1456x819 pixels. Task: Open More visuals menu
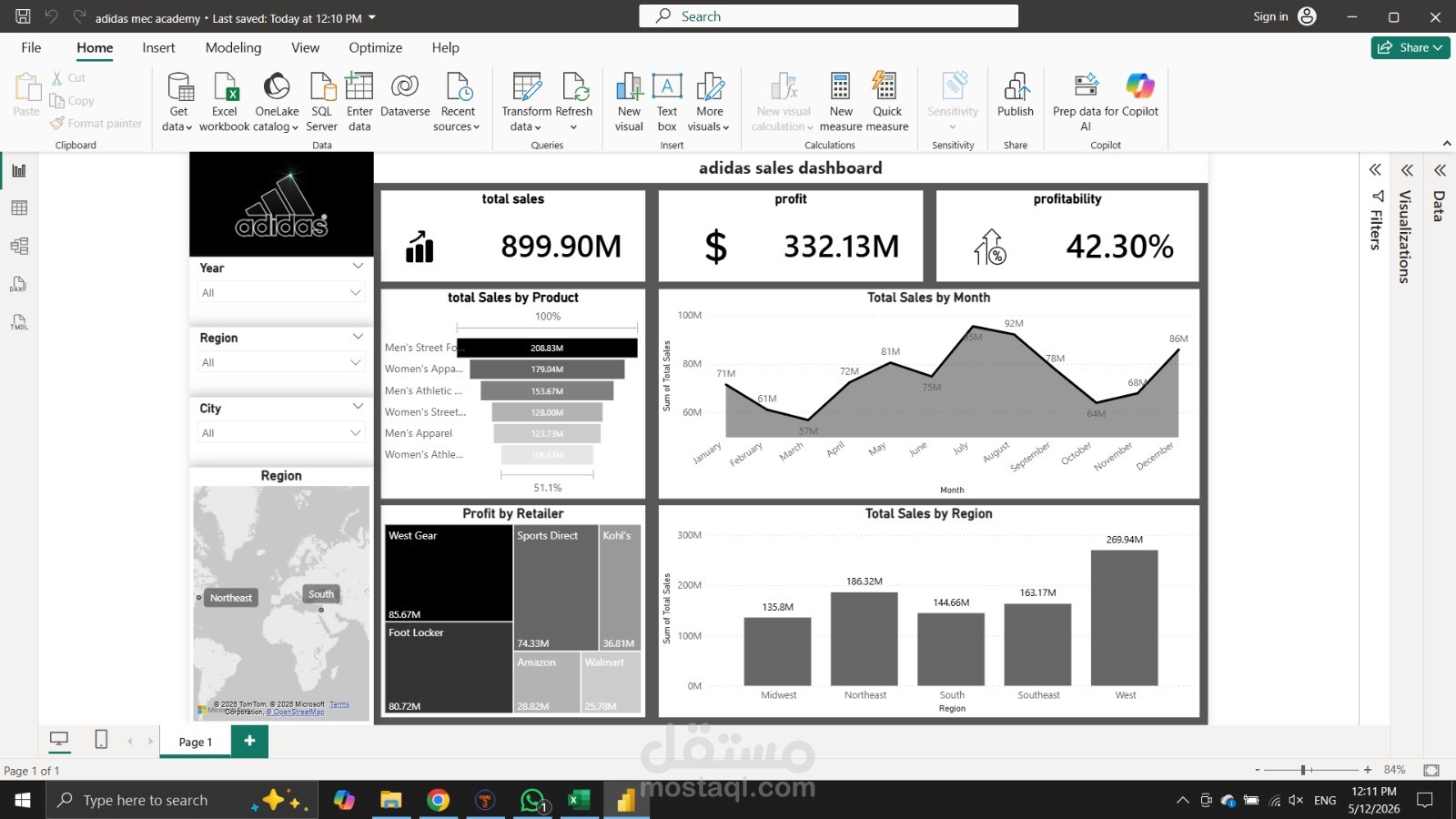[x=709, y=101]
